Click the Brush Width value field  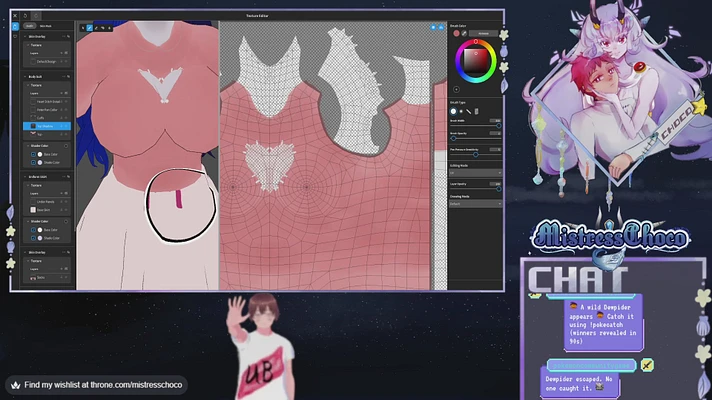(x=495, y=121)
